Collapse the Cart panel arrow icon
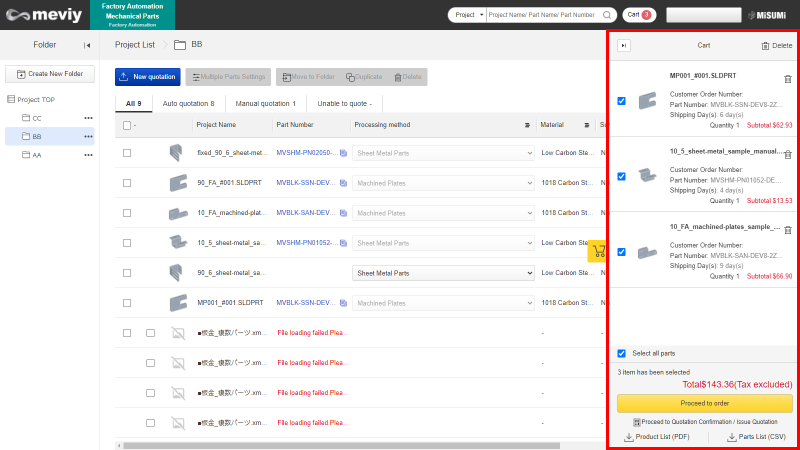Image resolution: width=800 pixels, height=450 pixels. pos(623,45)
